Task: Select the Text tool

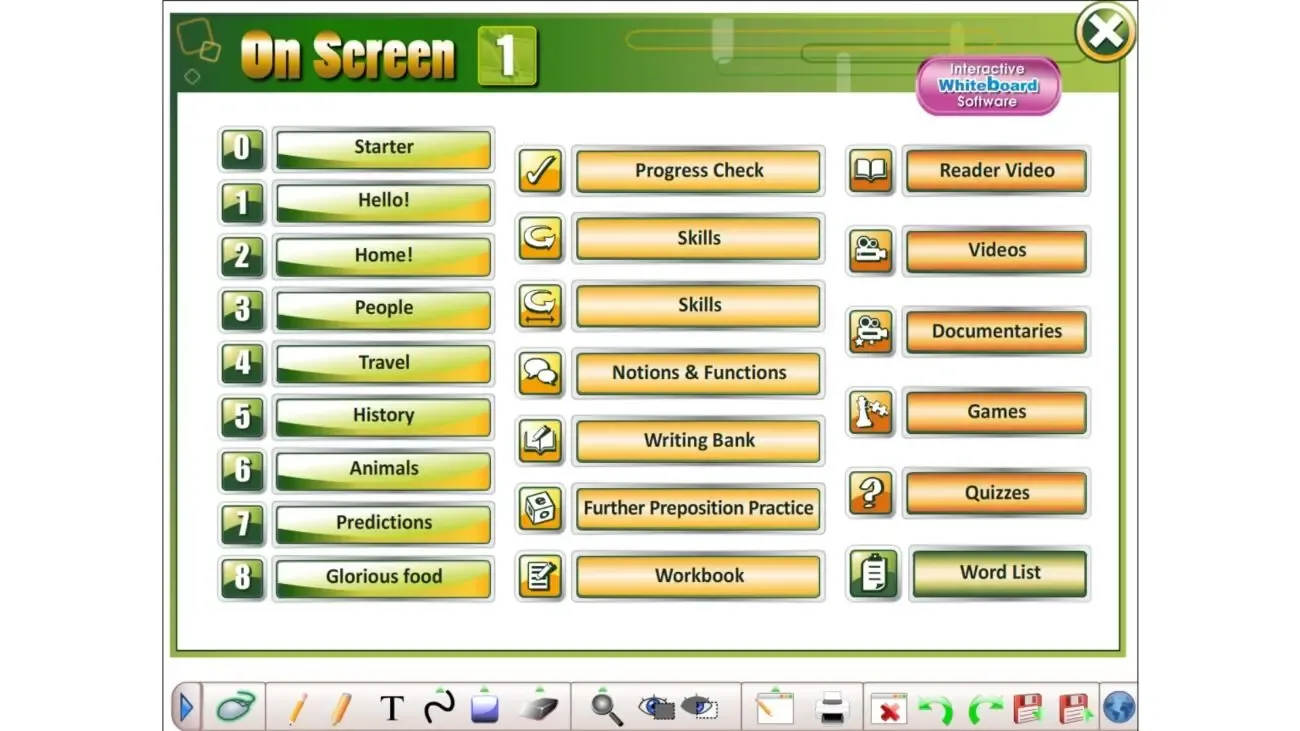Action: coord(391,708)
